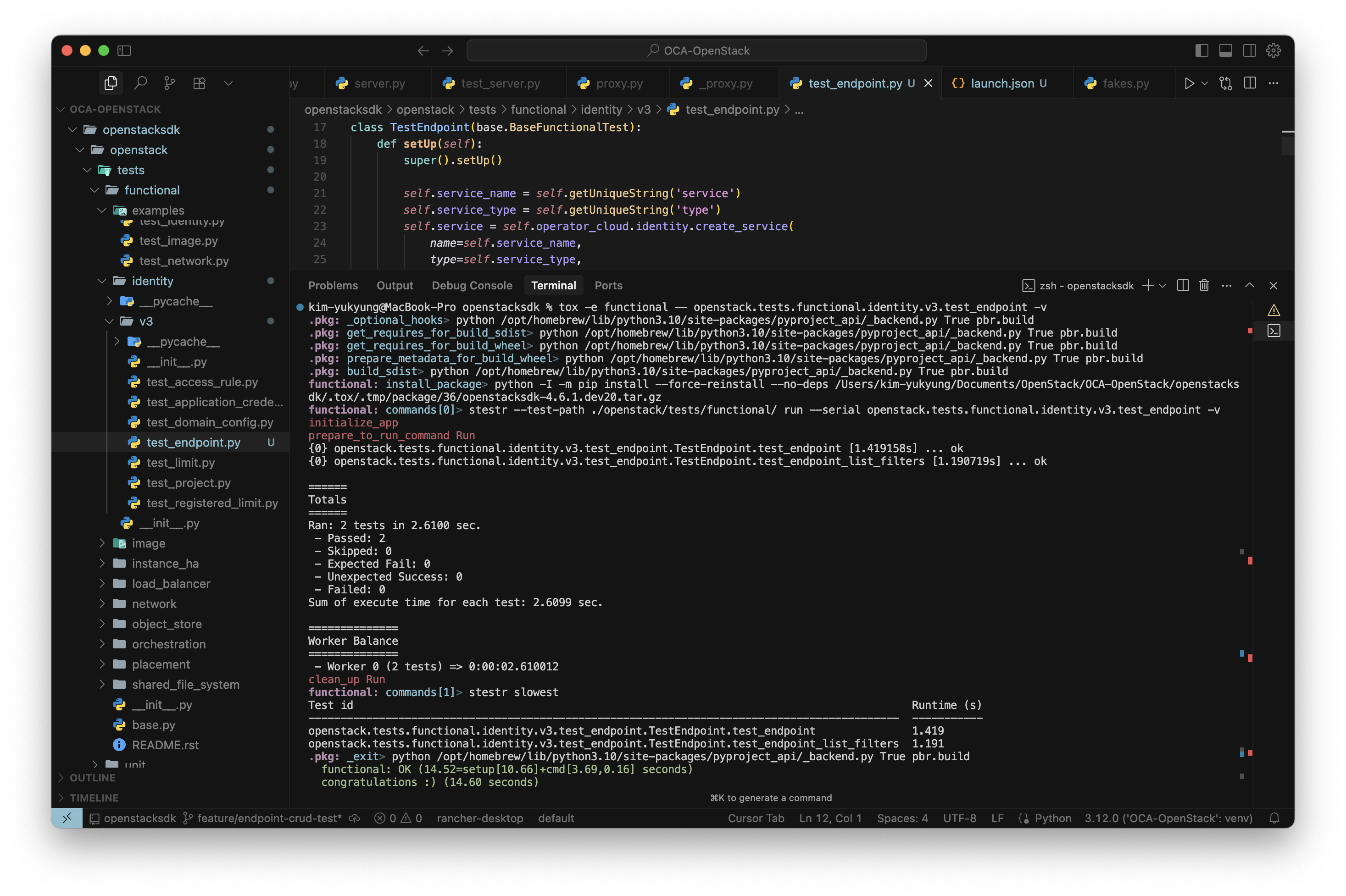This screenshot has width=1346, height=896.
Task: Show more activity bar views chevron
Action: [x=228, y=83]
